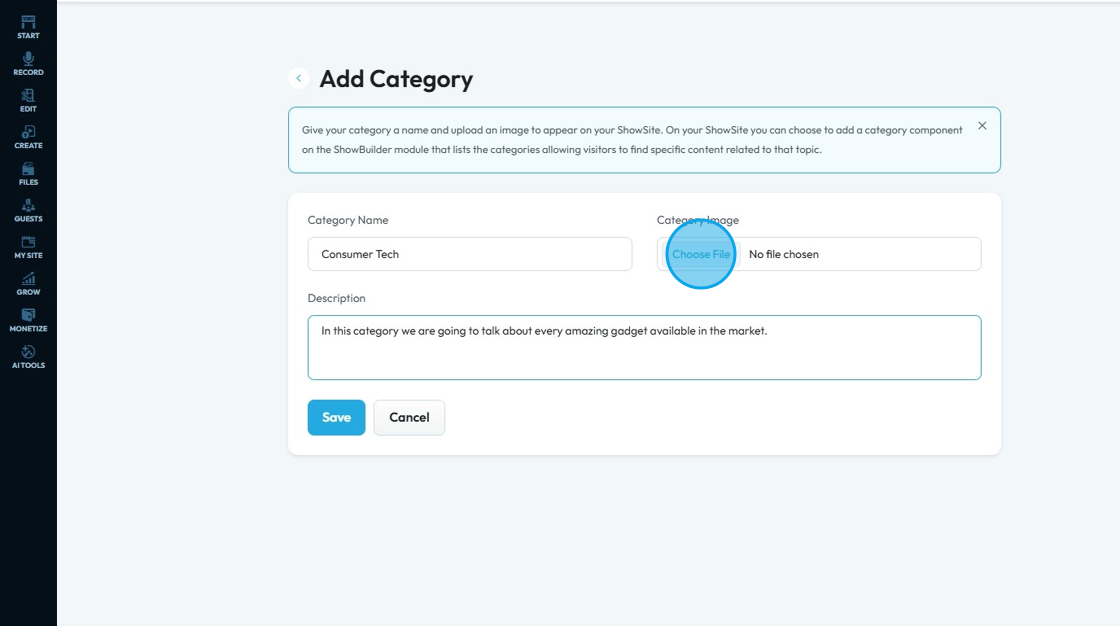
Task: Open the Record microphone section
Action: (28, 64)
